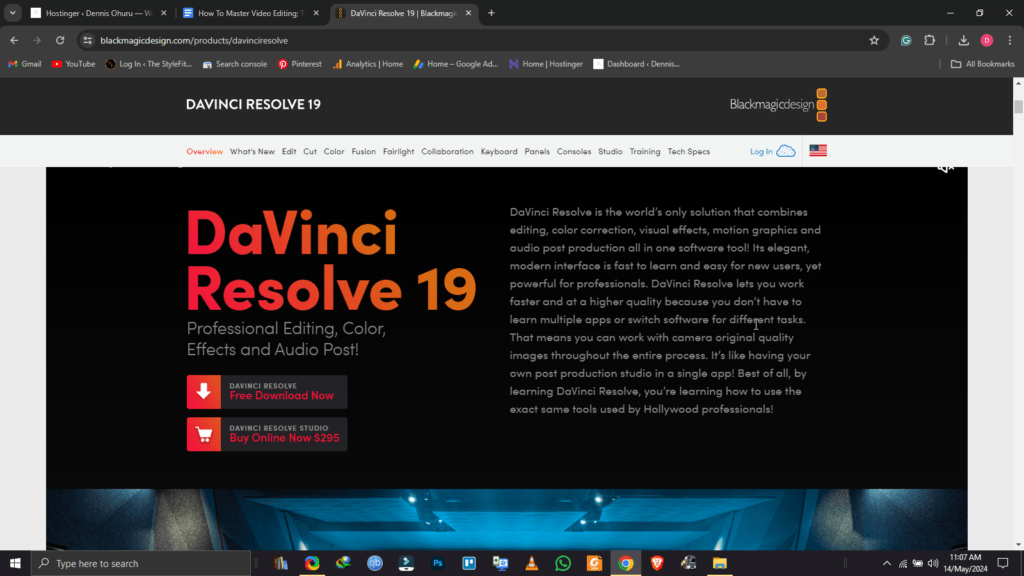Open the volume control in system tray
Image resolution: width=1024 pixels, height=576 pixels.
coord(933,563)
